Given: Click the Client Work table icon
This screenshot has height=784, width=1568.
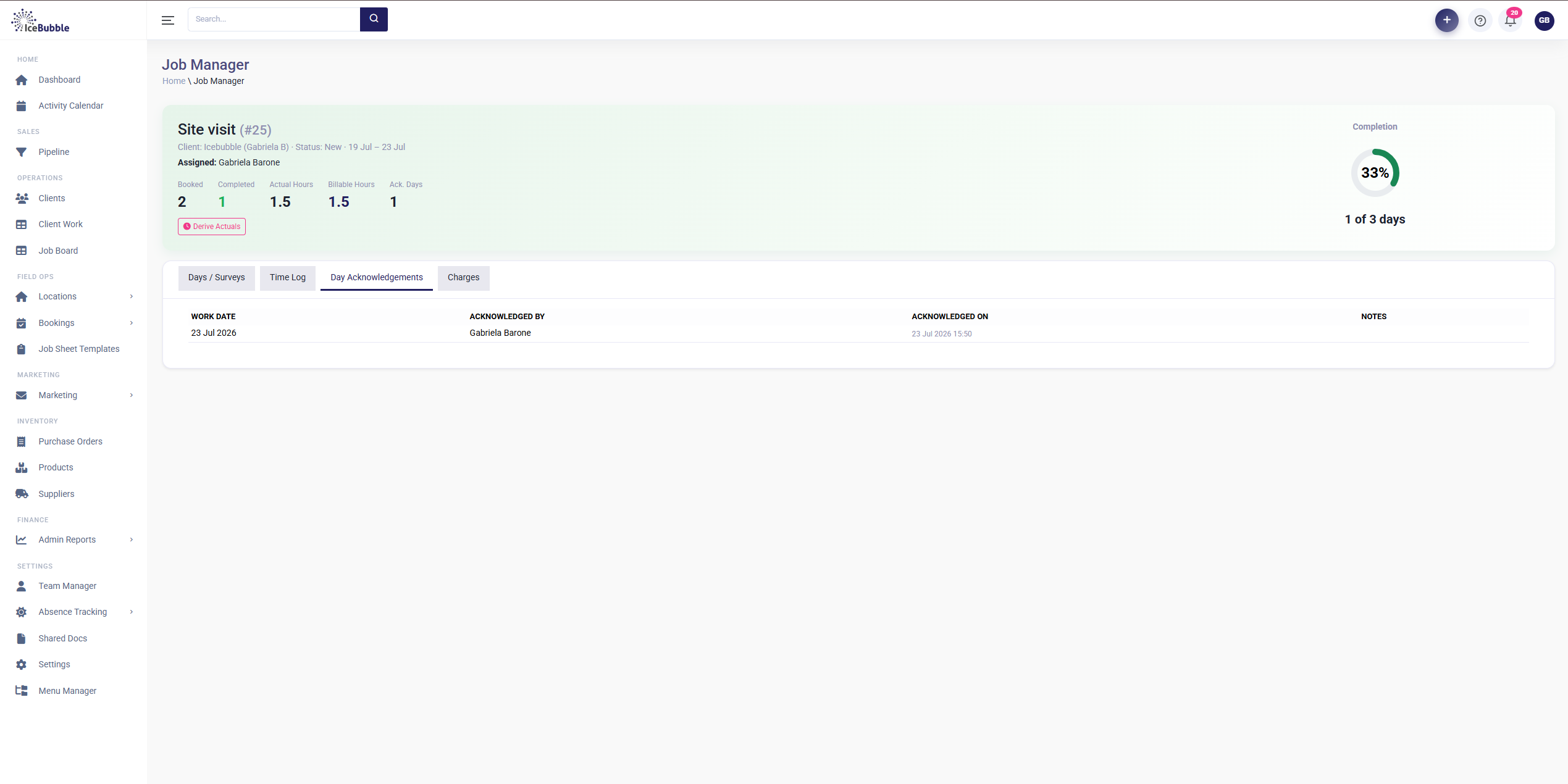Looking at the screenshot, I should point(22,224).
